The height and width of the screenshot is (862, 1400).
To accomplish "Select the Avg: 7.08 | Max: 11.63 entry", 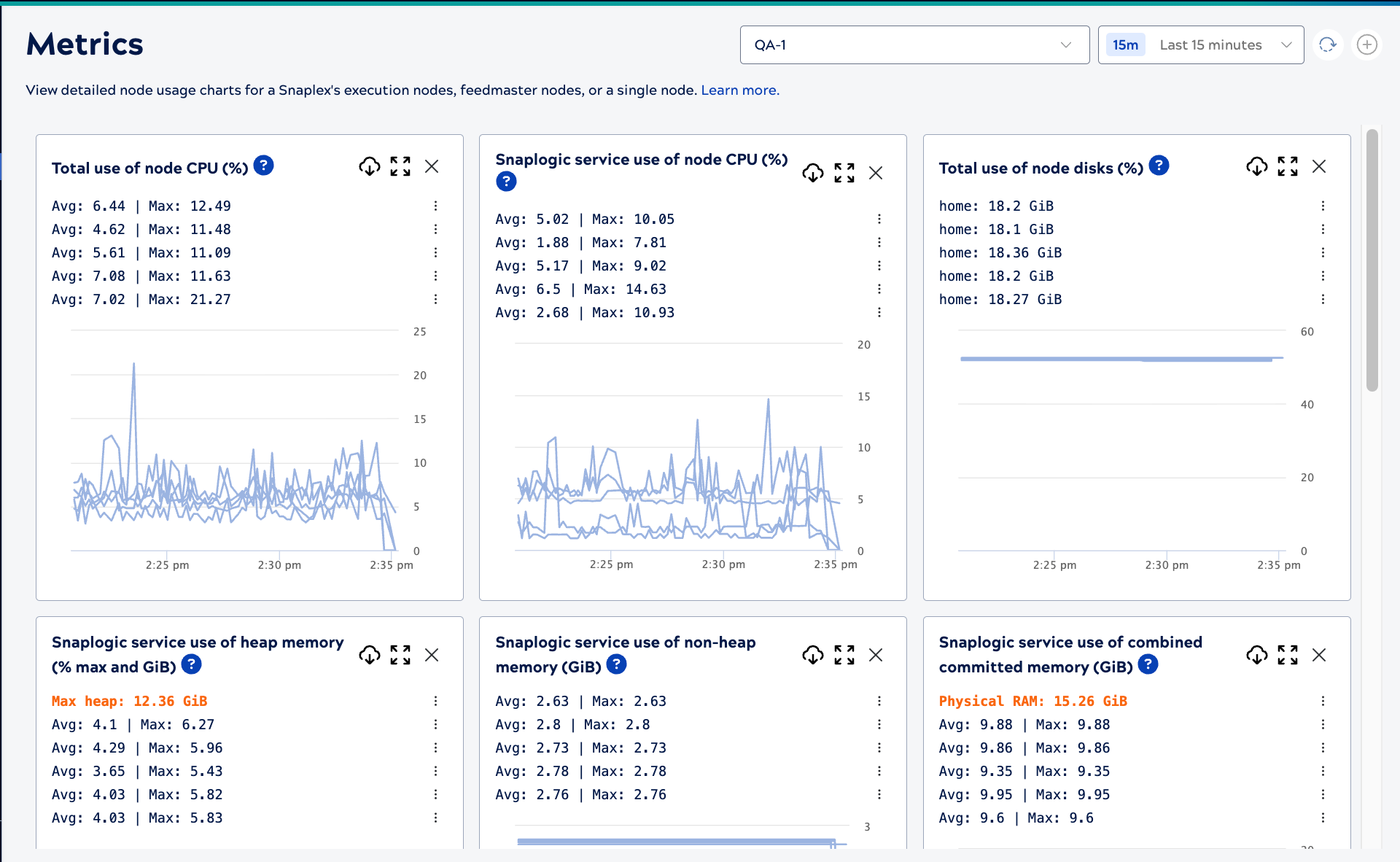I will point(141,276).
